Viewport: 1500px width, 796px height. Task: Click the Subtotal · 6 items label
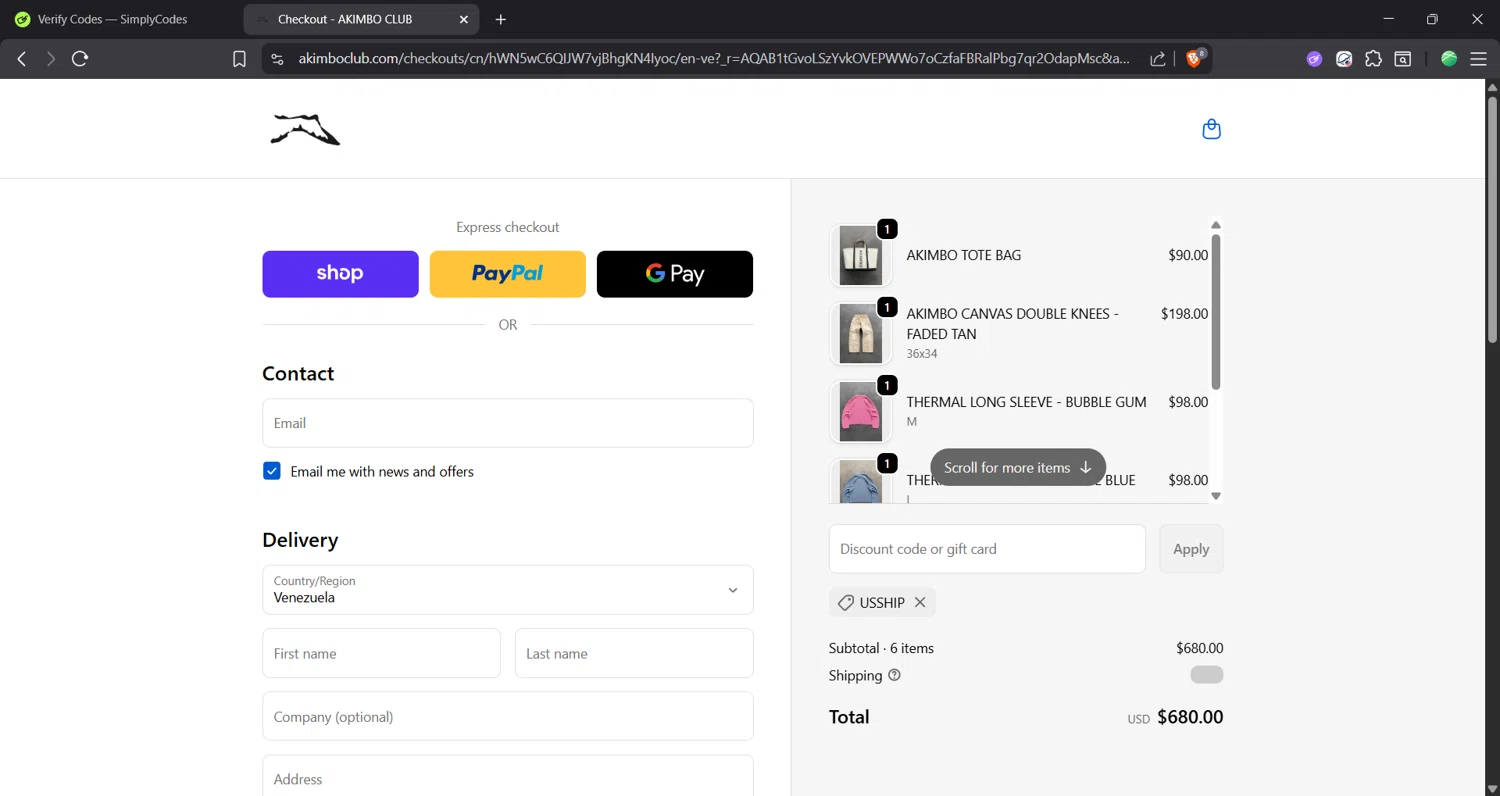click(x=881, y=648)
